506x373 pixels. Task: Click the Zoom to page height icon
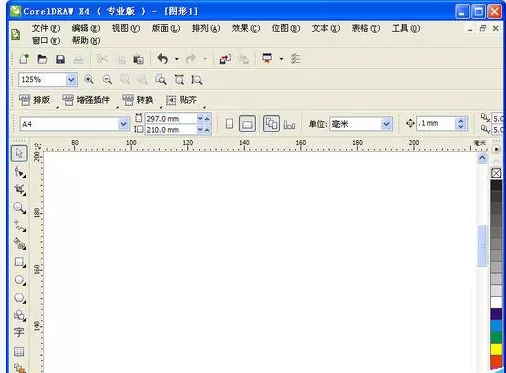pos(197,79)
